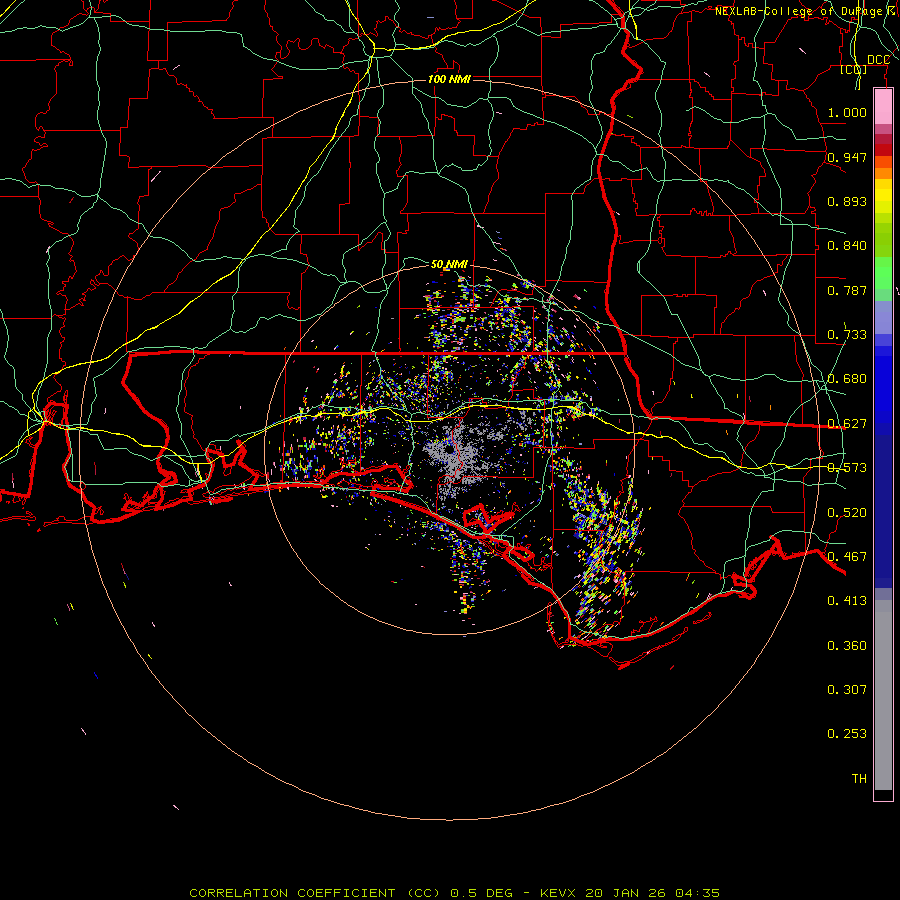Select the 0.627 legend value
This screenshot has height=900, width=900.
tap(847, 424)
